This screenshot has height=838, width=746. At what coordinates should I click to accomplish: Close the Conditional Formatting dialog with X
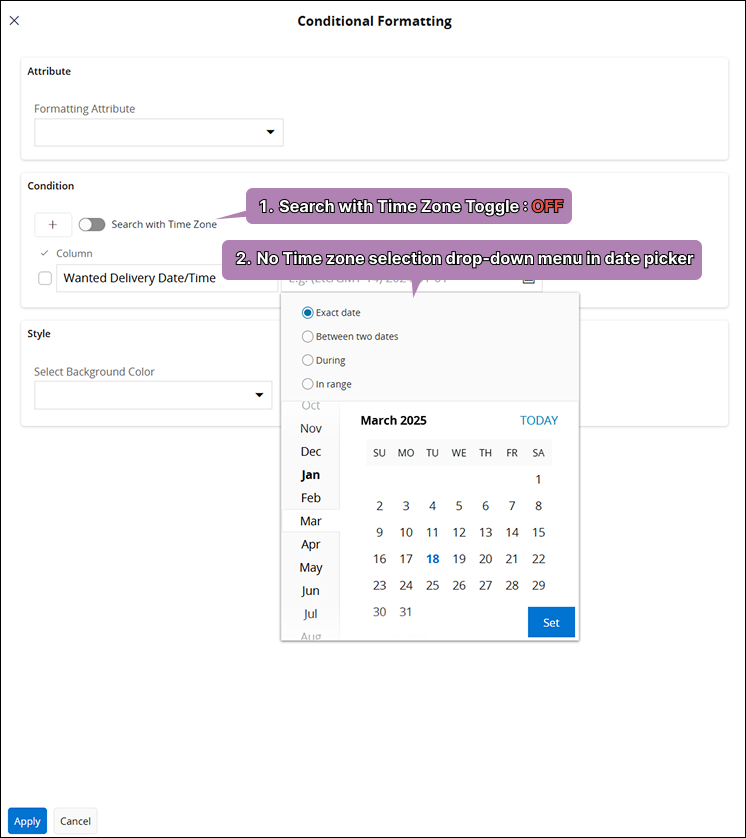coord(14,20)
